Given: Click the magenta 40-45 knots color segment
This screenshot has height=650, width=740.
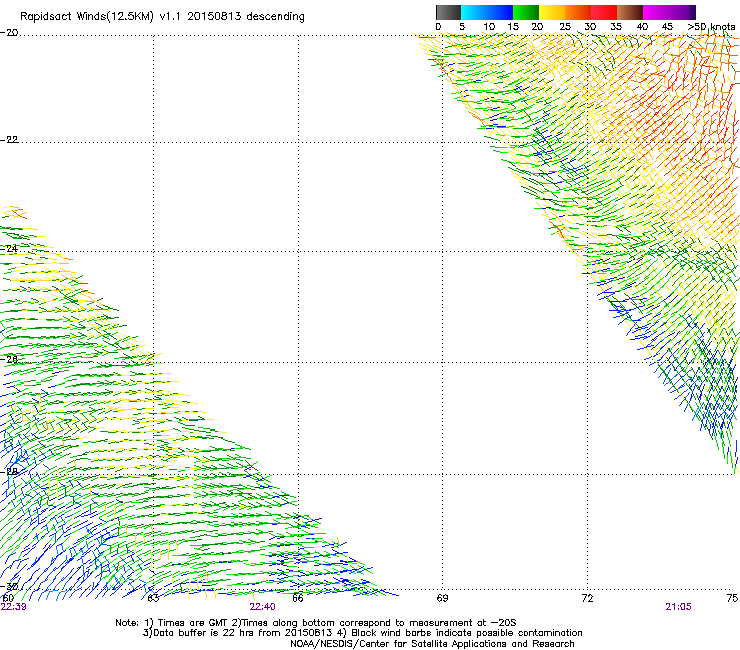Looking at the screenshot, I should pos(656,12).
